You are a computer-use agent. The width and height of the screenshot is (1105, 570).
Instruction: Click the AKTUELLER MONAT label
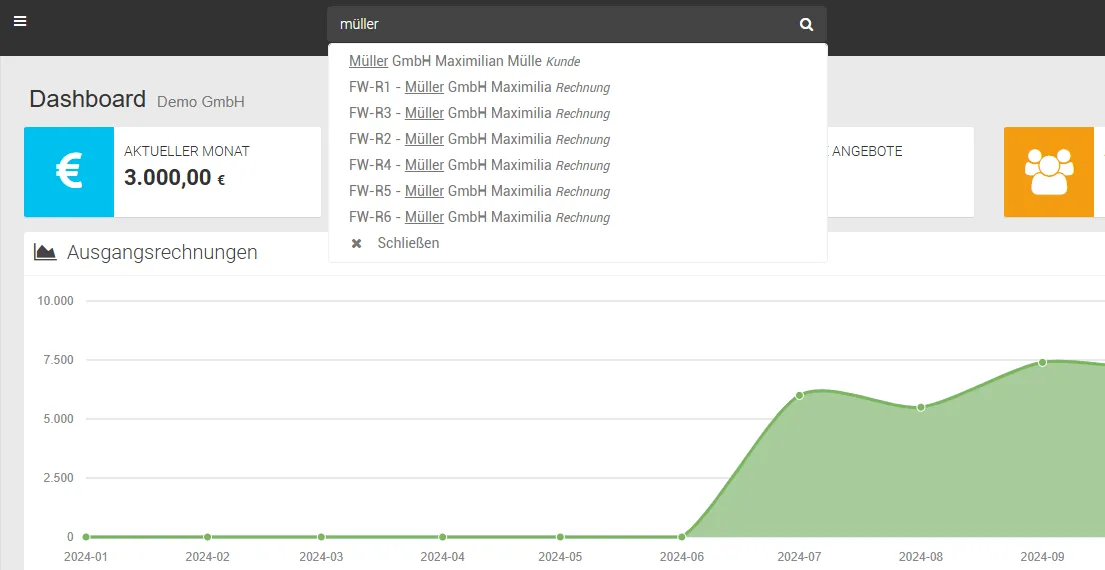click(187, 151)
